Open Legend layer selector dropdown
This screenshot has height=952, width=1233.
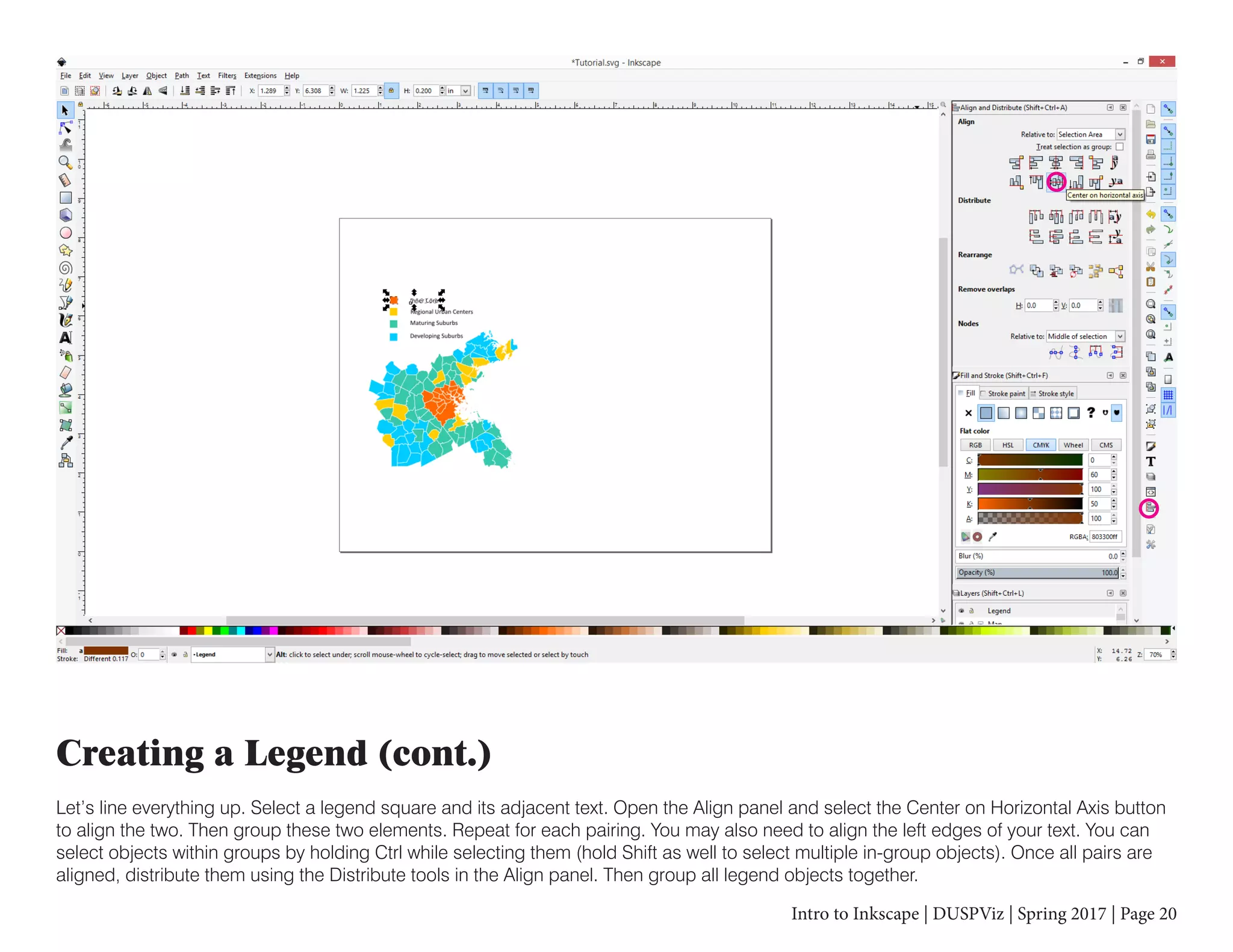point(232,655)
